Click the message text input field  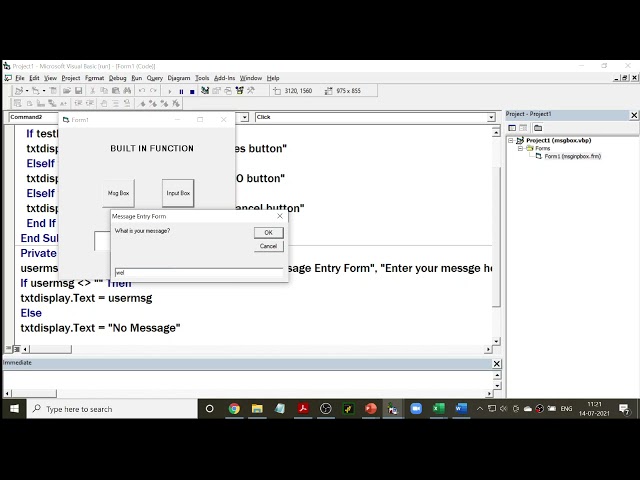(x=199, y=273)
